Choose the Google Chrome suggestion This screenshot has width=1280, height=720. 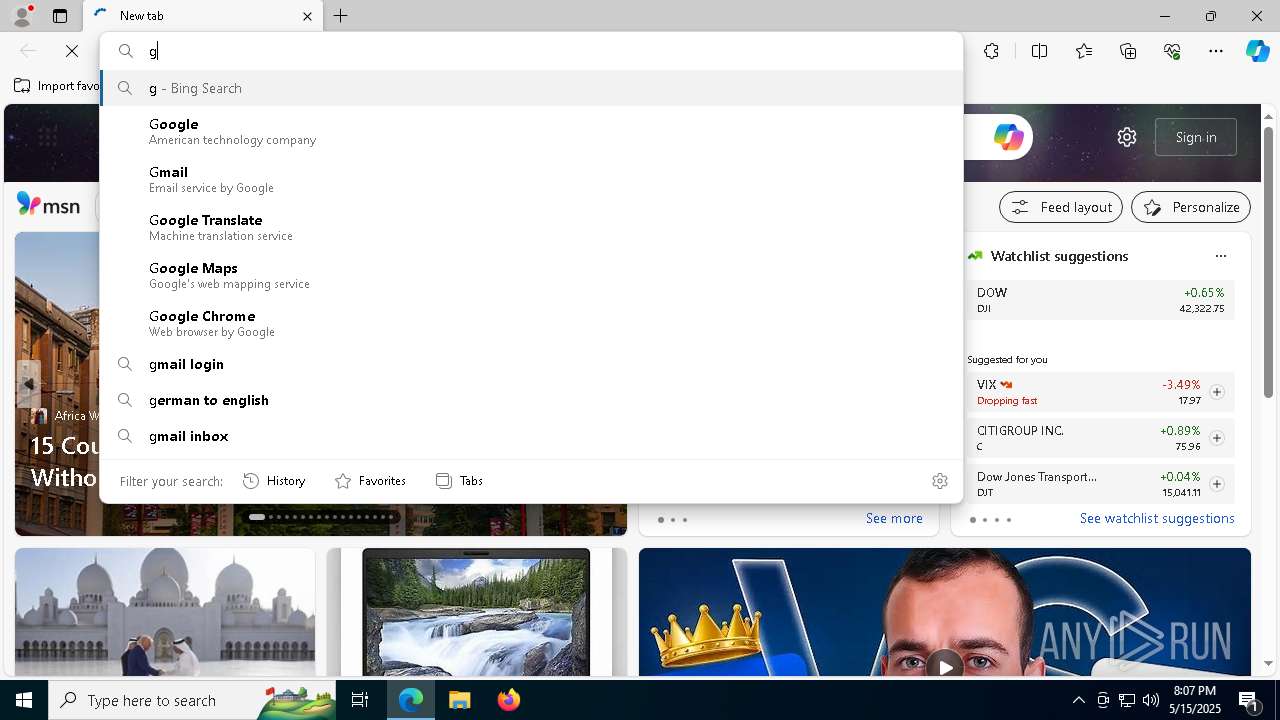[x=531, y=323]
